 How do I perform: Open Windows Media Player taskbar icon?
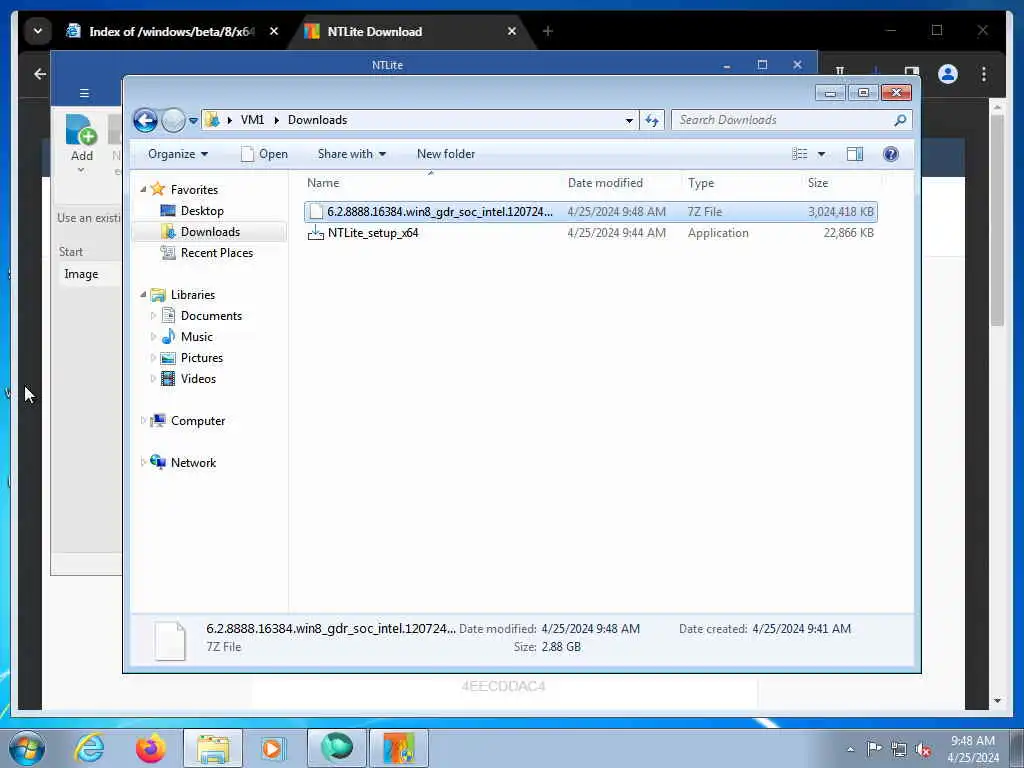click(x=273, y=748)
